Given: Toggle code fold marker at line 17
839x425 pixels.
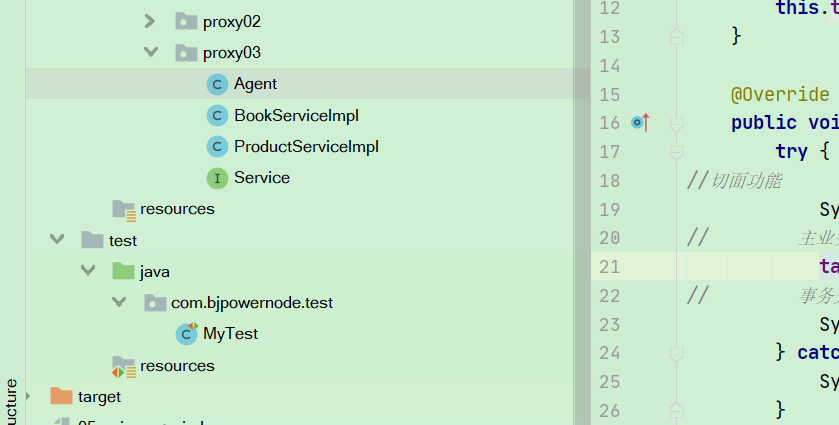Looking at the screenshot, I should [x=676, y=153].
